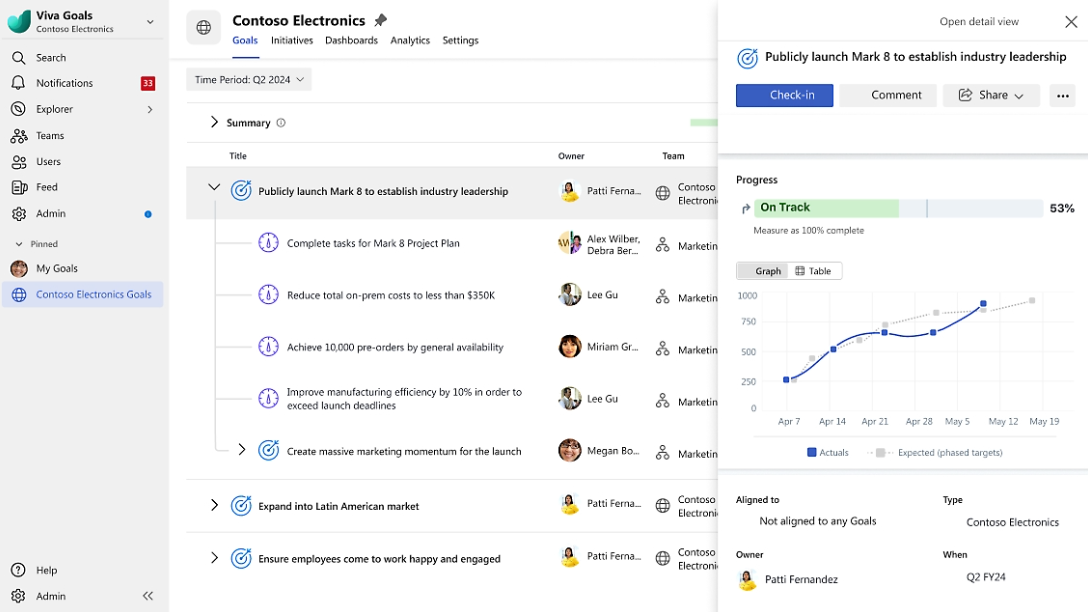Click Open detail view link
Viewport: 1088px width, 612px height.
click(979, 22)
